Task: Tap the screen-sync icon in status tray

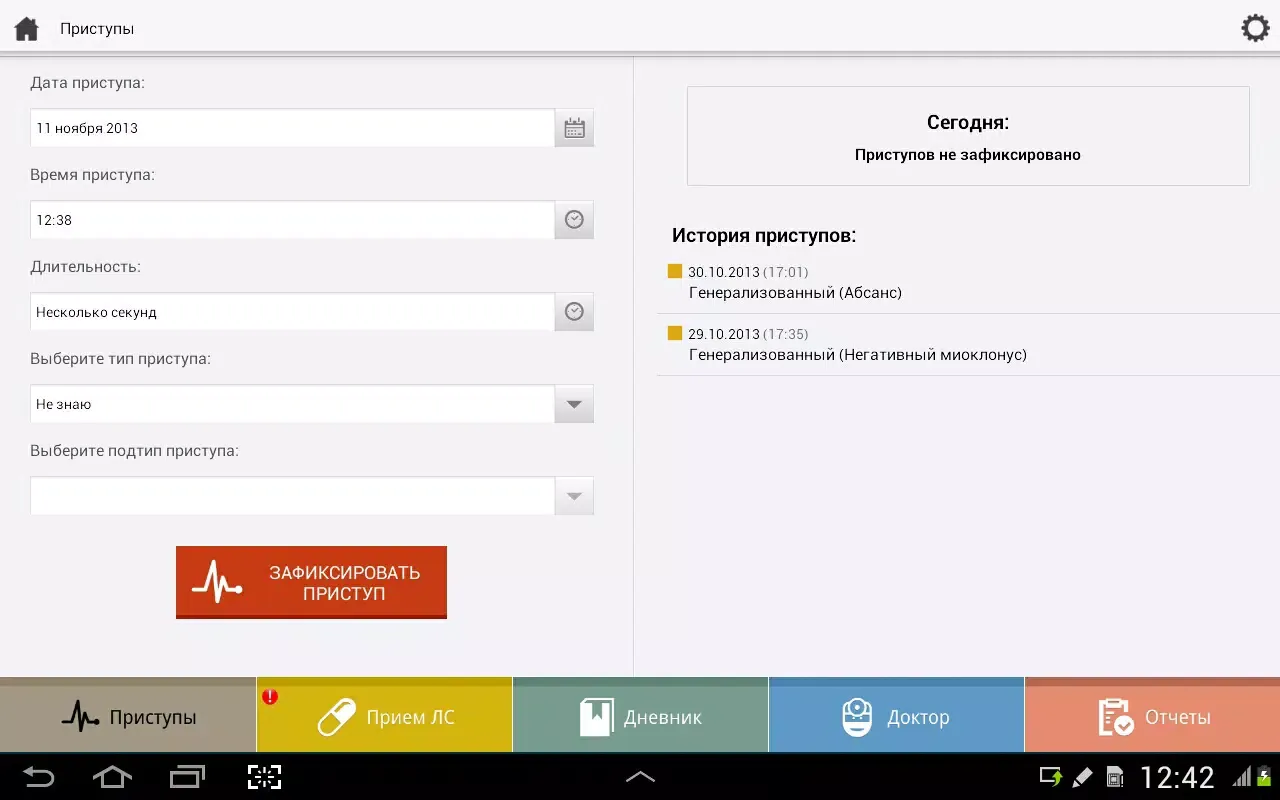Action: [x=1050, y=777]
